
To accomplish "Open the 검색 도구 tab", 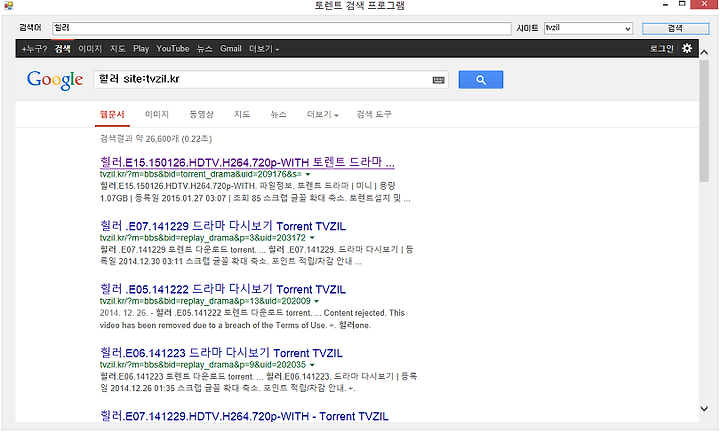I will coord(374,114).
